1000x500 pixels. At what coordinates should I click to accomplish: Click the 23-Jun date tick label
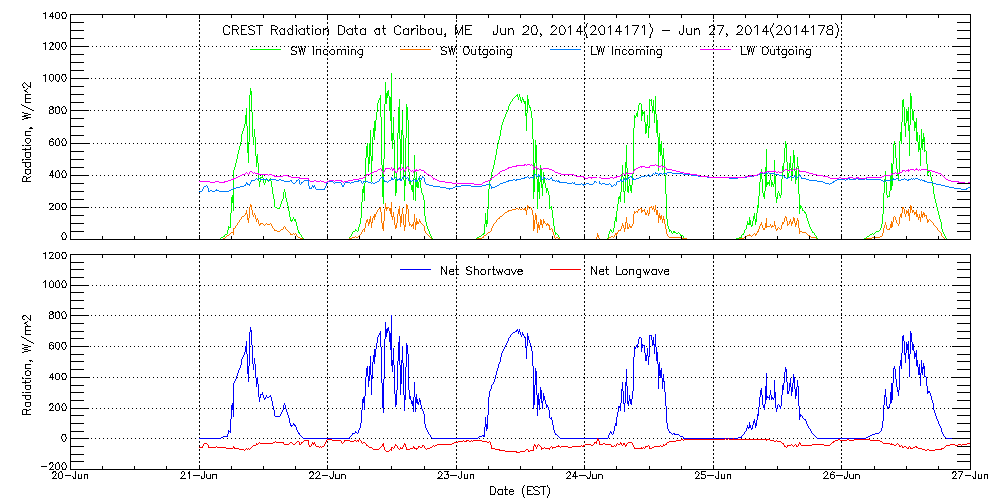tap(456, 478)
